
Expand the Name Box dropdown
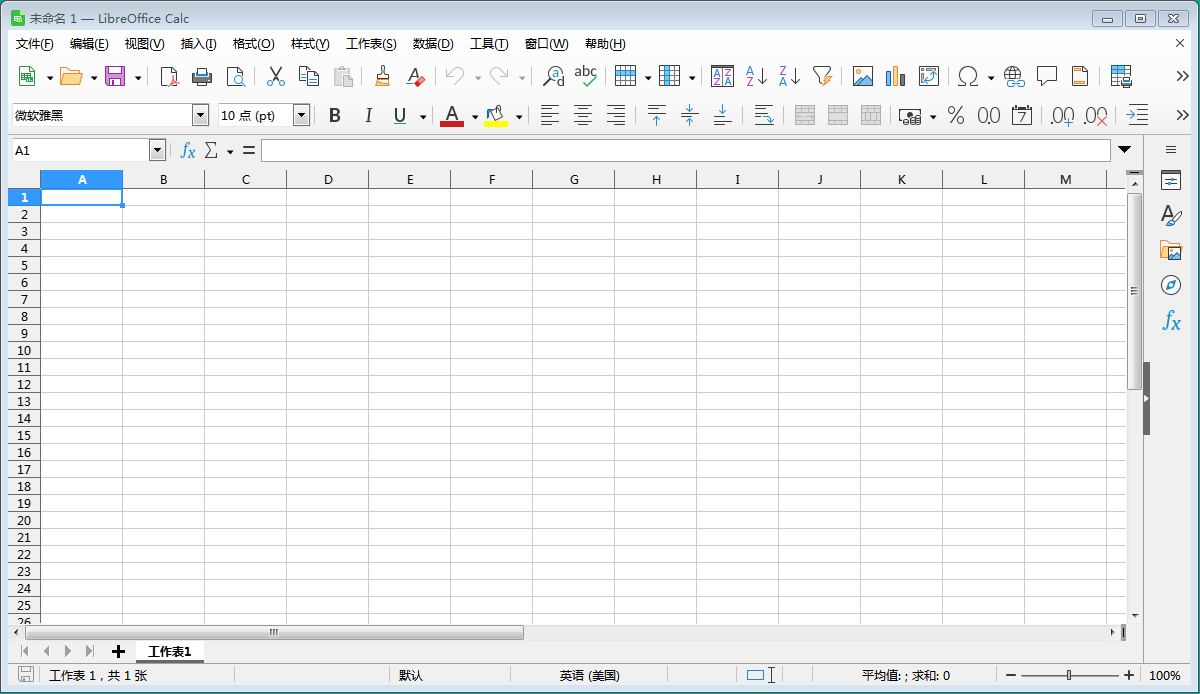click(157, 150)
